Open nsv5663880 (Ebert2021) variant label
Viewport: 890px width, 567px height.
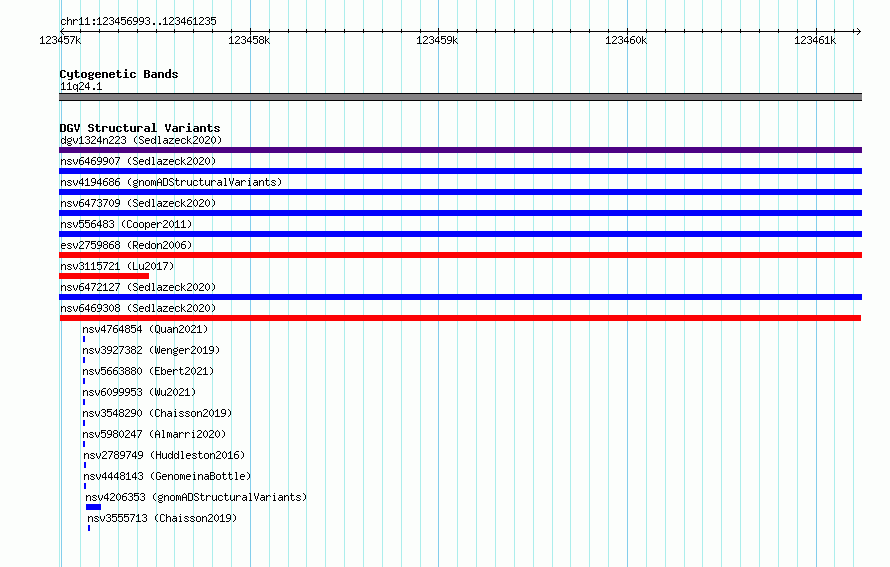coord(148,371)
